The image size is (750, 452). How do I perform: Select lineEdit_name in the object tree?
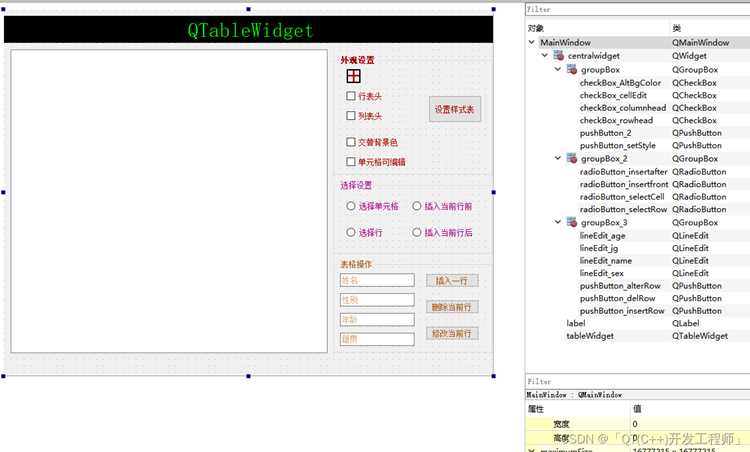point(606,261)
